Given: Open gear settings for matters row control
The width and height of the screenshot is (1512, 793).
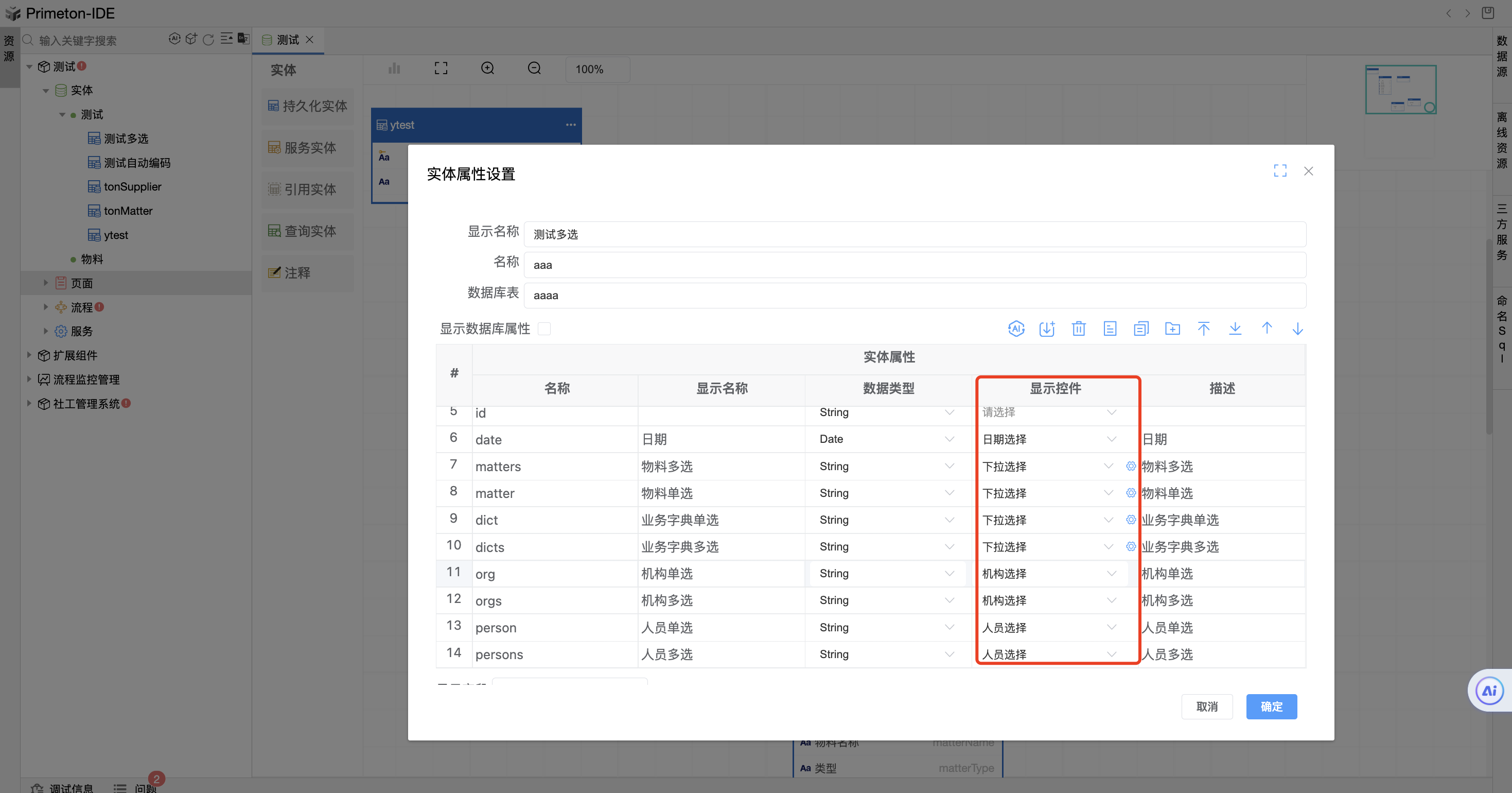Looking at the screenshot, I should tap(1131, 466).
